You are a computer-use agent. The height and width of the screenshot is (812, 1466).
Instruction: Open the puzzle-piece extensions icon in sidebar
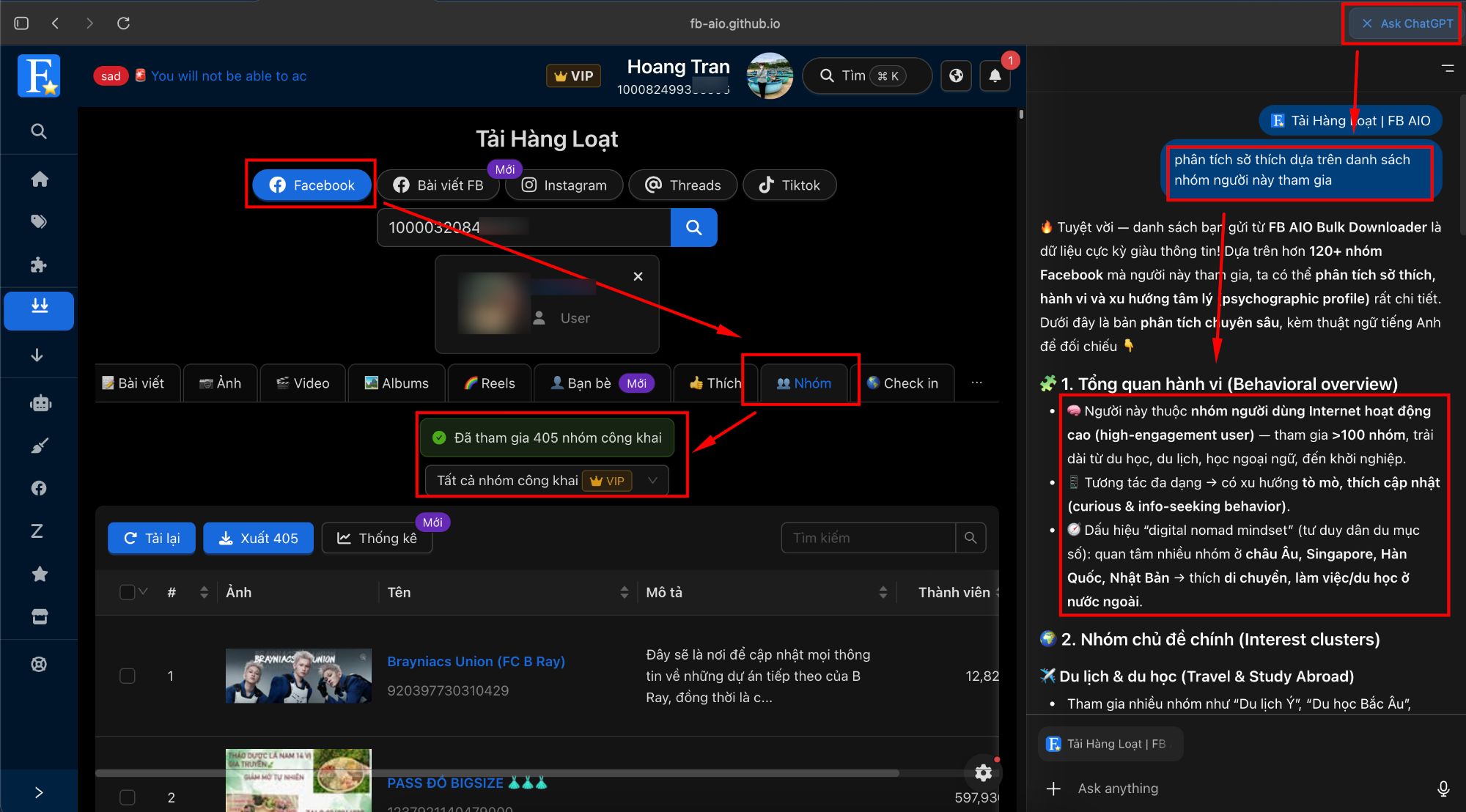pyautogui.click(x=39, y=265)
